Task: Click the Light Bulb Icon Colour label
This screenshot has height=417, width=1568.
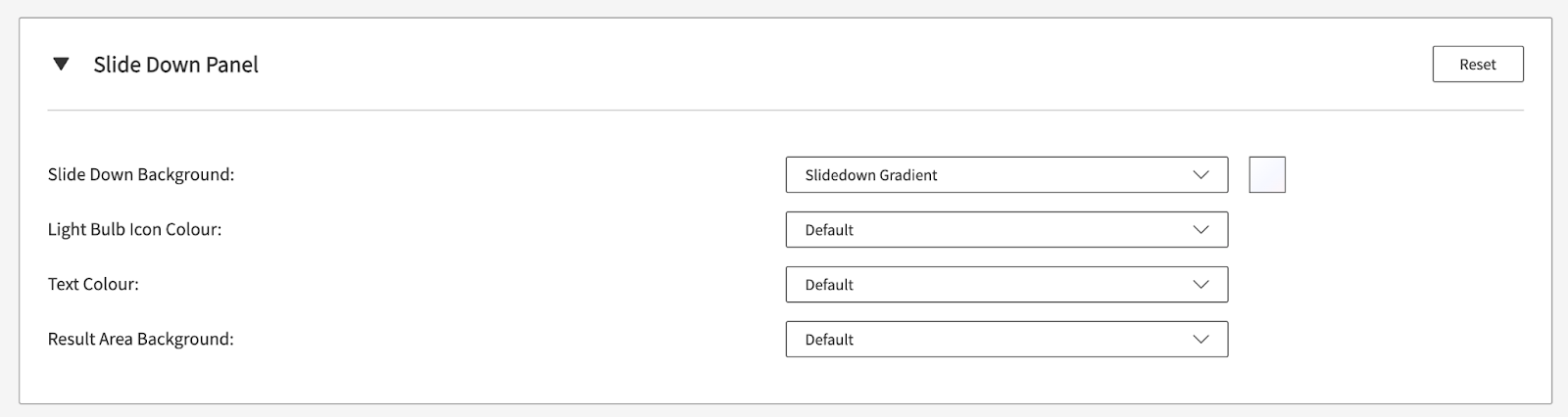Action: [x=134, y=230]
